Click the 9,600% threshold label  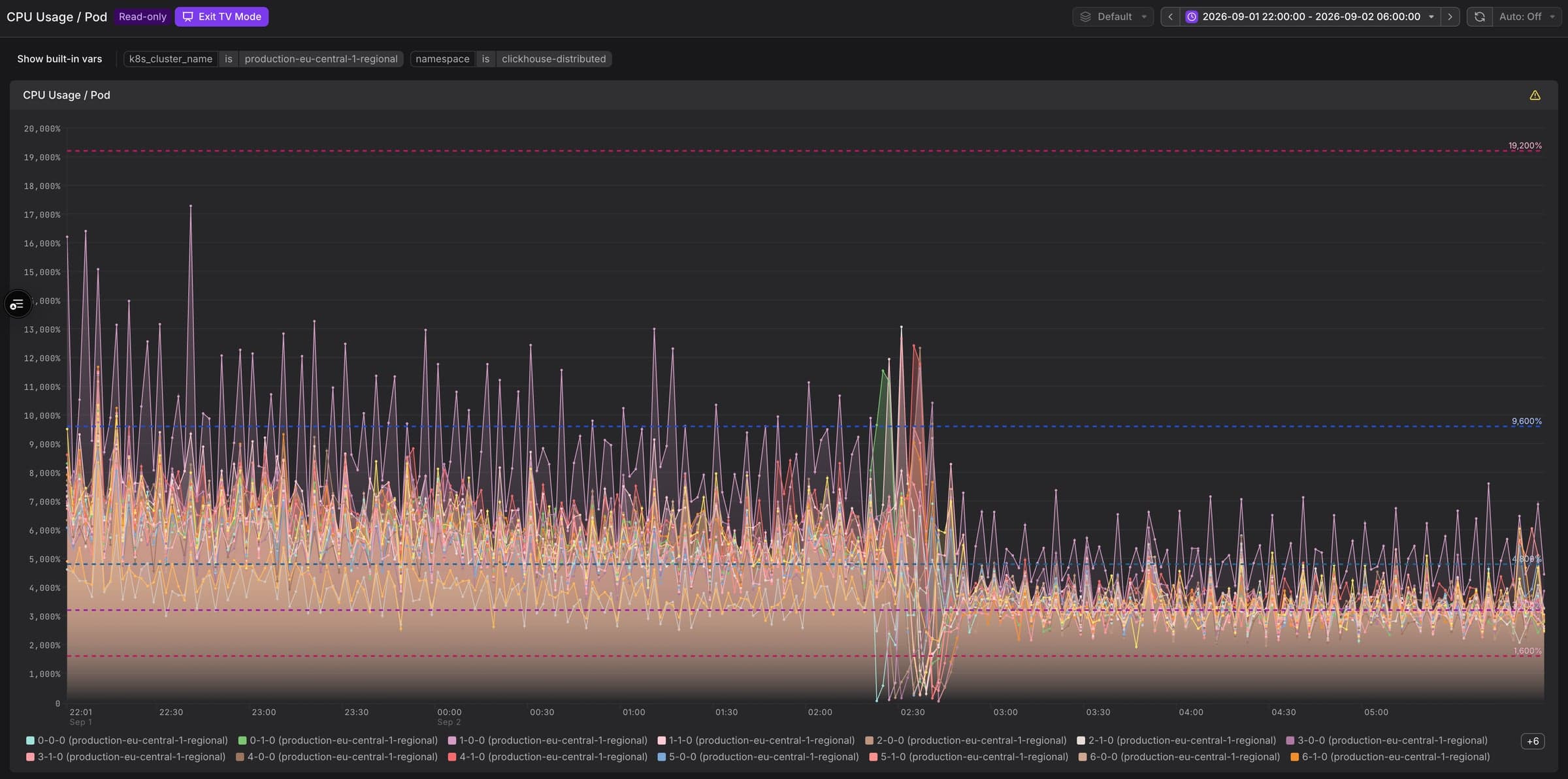click(x=1526, y=421)
